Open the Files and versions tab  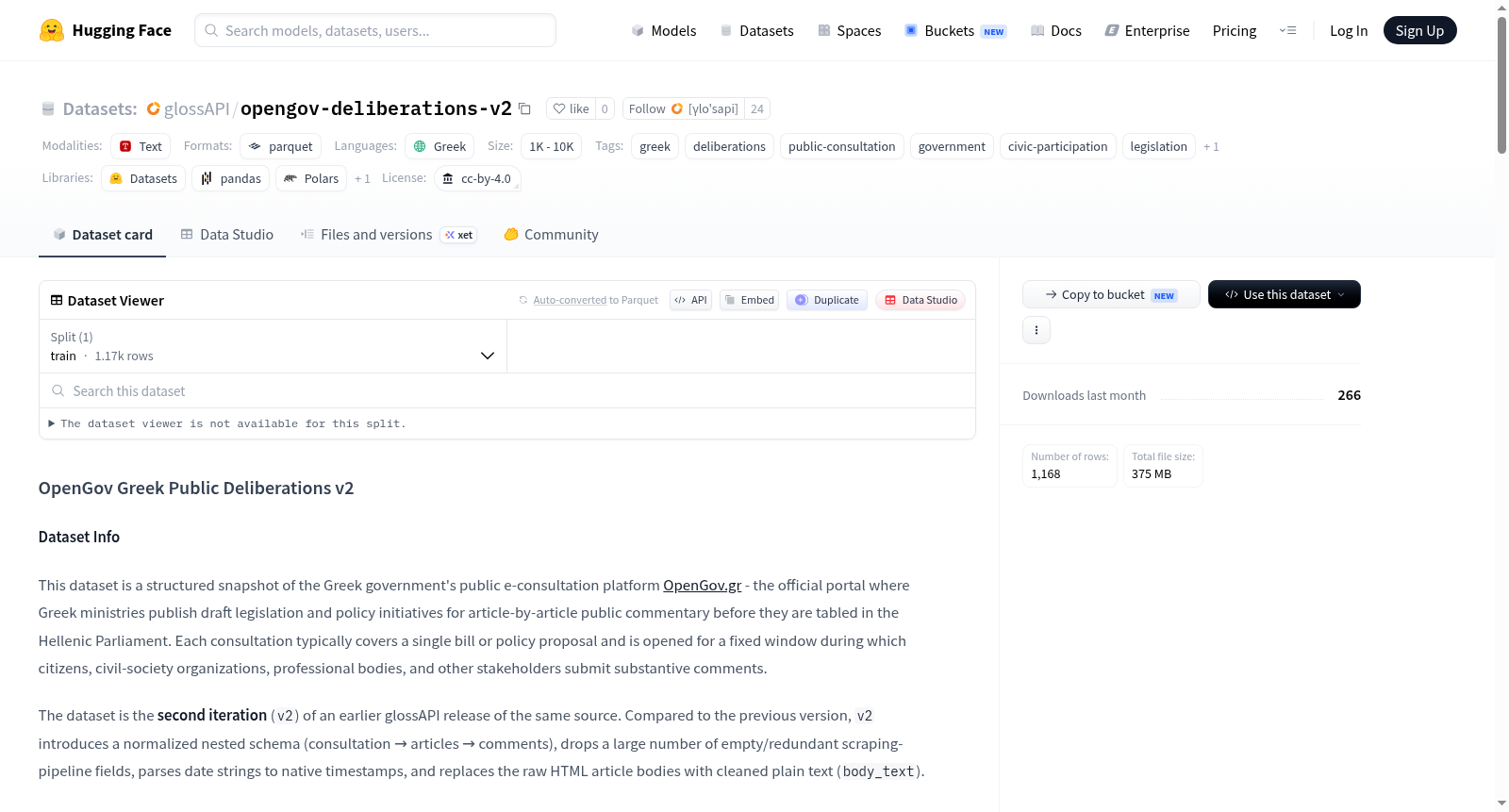(x=389, y=235)
